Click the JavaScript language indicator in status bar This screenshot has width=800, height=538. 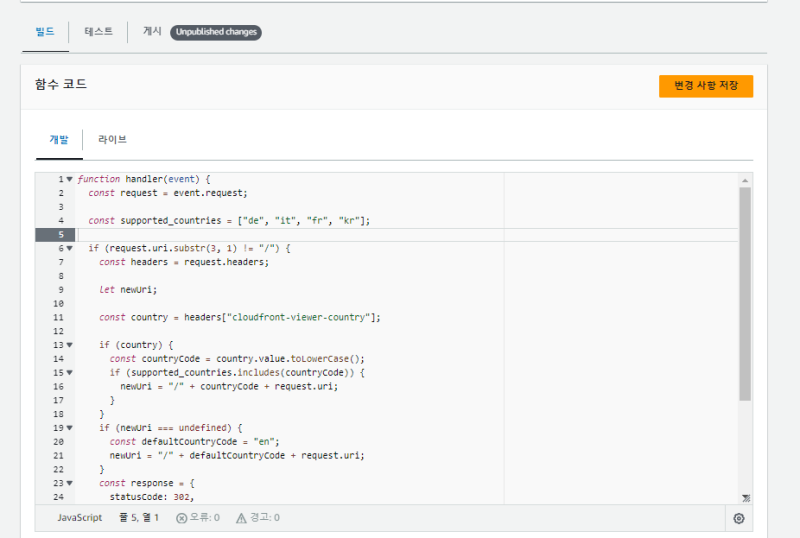click(x=79, y=518)
